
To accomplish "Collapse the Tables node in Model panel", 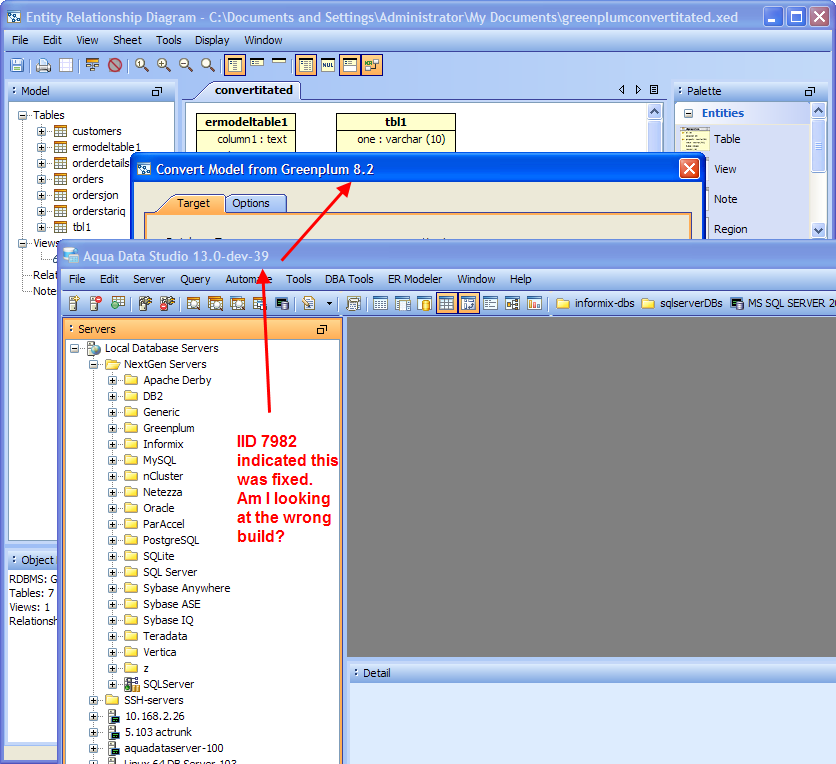I will 22,115.
